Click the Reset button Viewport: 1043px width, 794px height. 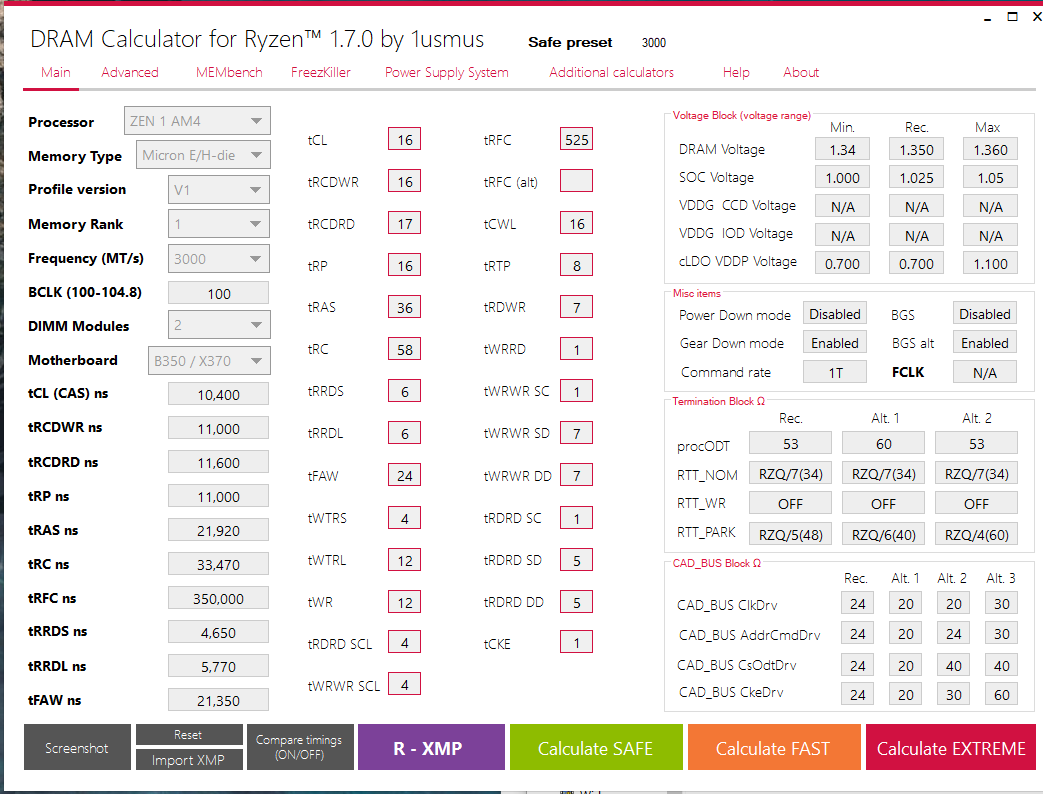tap(189, 735)
